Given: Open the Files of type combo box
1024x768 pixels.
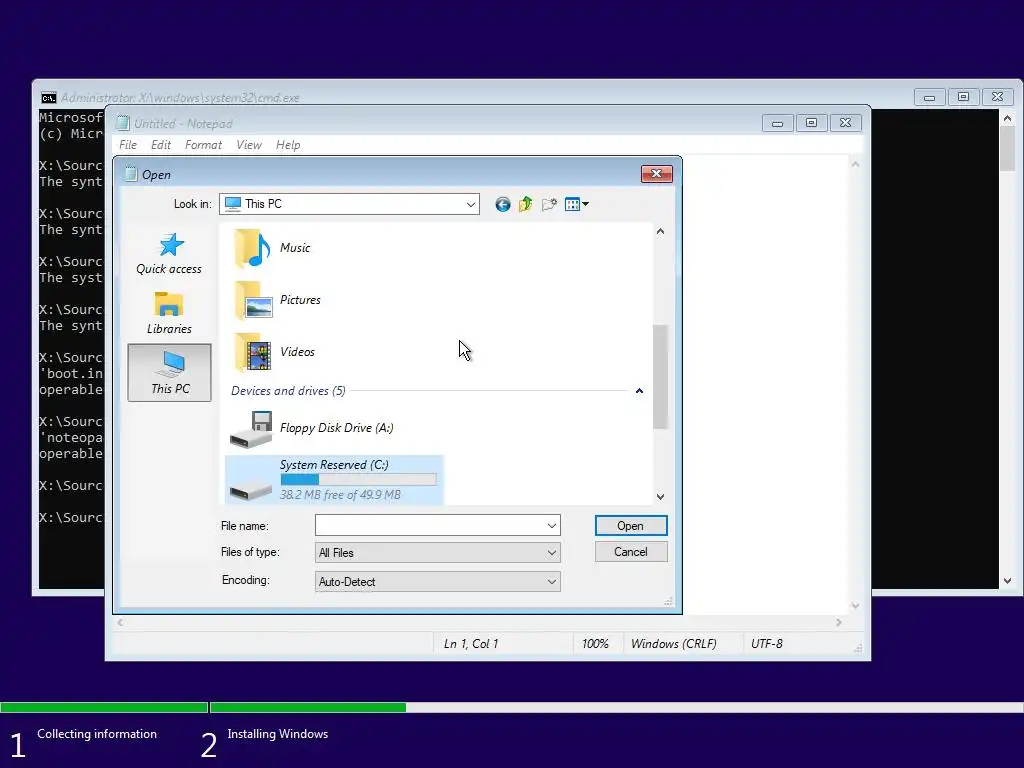Looking at the screenshot, I should [x=438, y=552].
